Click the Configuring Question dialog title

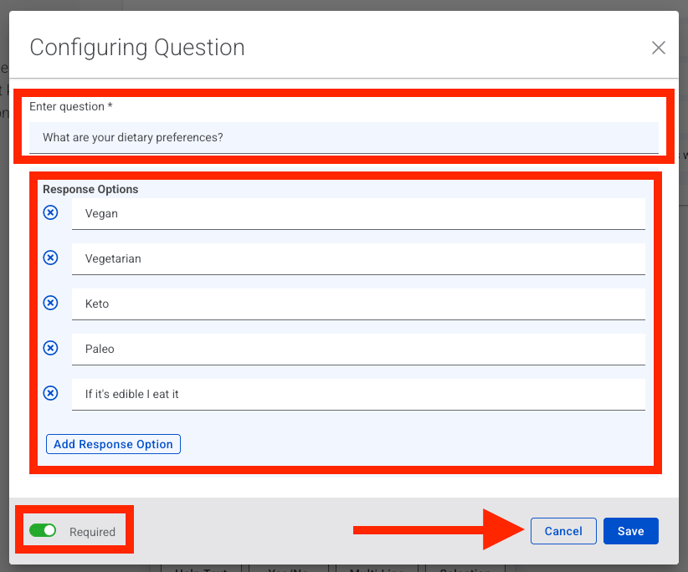tap(137, 47)
